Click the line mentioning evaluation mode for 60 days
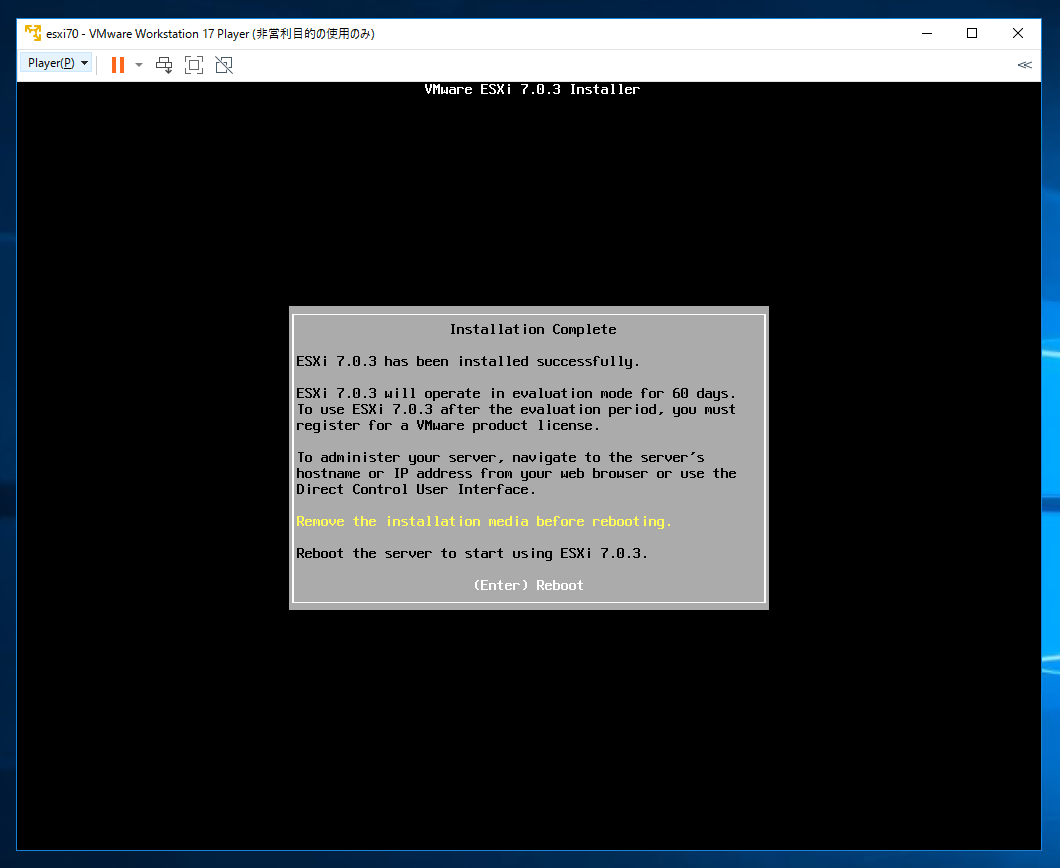The image size is (1060, 868). [516, 393]
